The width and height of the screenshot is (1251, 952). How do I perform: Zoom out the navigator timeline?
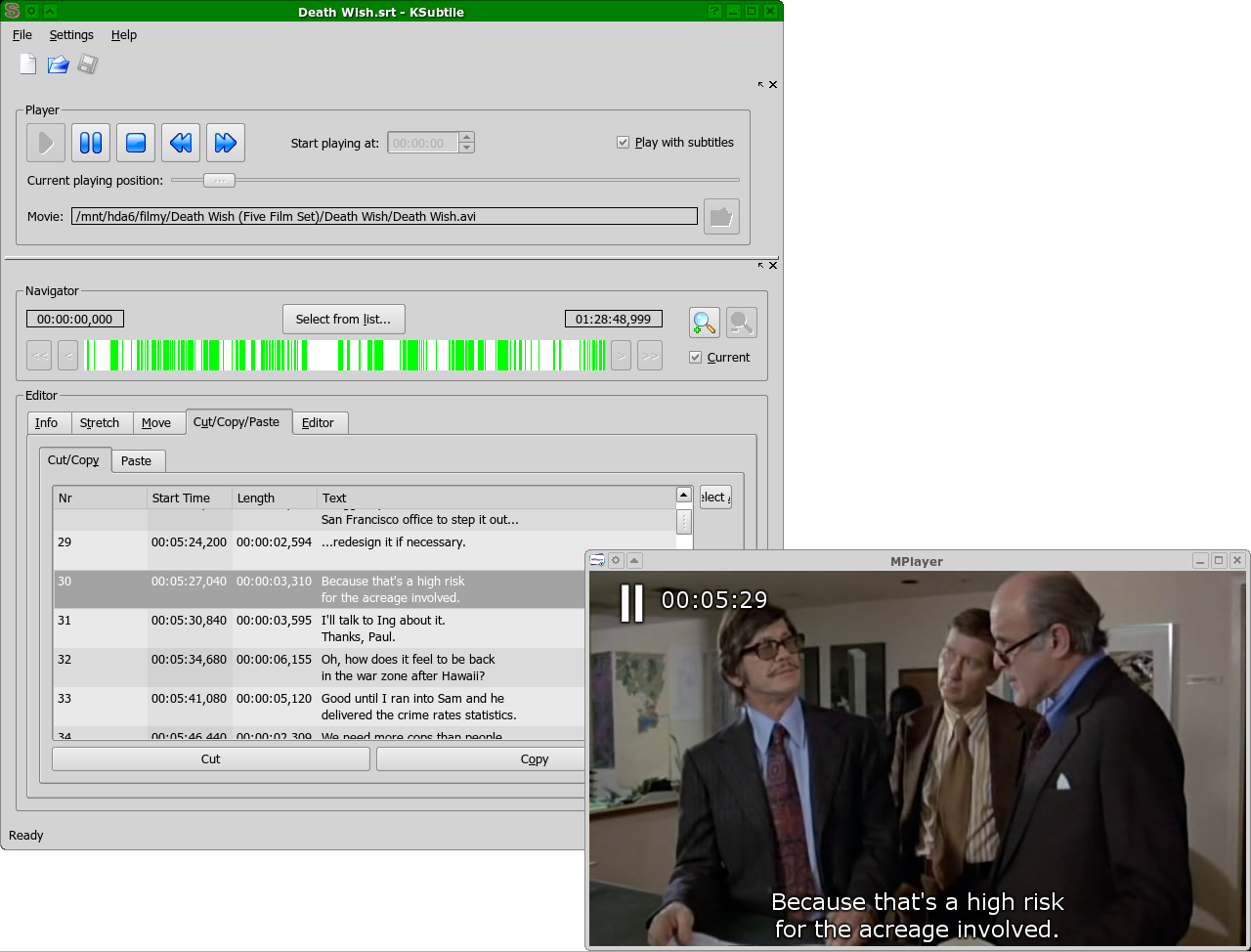[742, 323]
